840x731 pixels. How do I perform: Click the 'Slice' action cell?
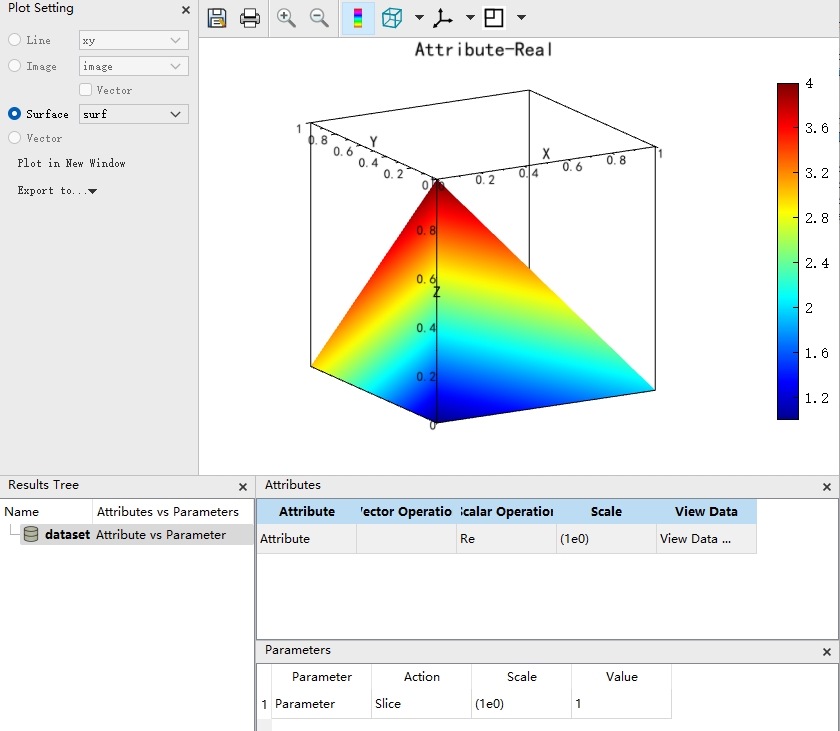[421, 704]
